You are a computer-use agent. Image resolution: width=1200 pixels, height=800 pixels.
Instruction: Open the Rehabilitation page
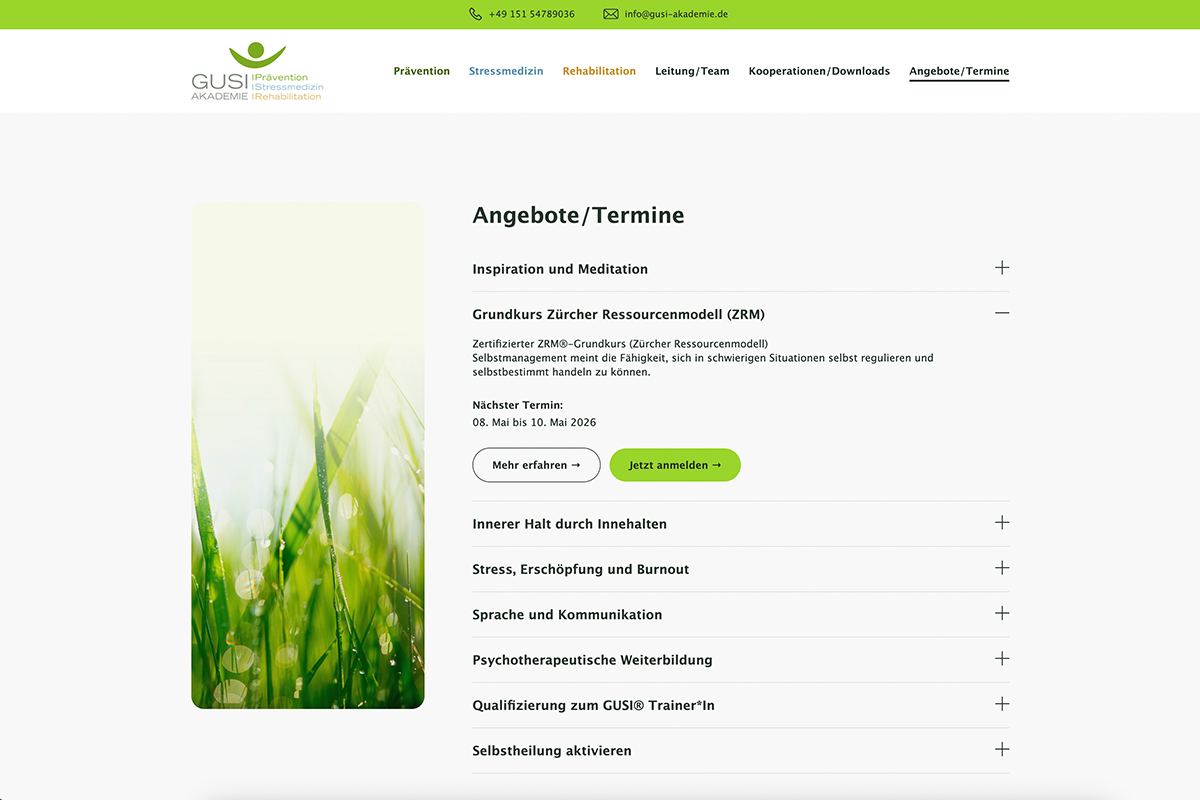point(599,71)
